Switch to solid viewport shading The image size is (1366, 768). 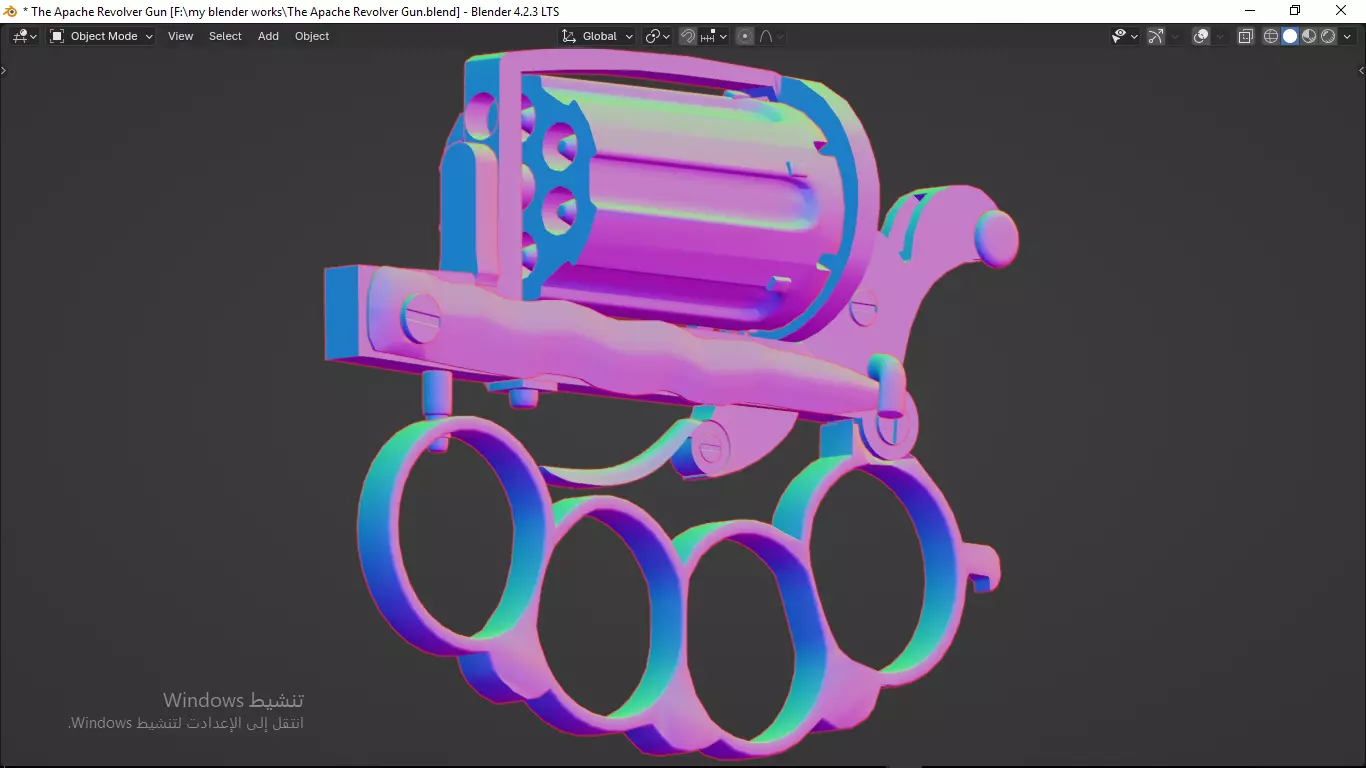(1290, 36)
